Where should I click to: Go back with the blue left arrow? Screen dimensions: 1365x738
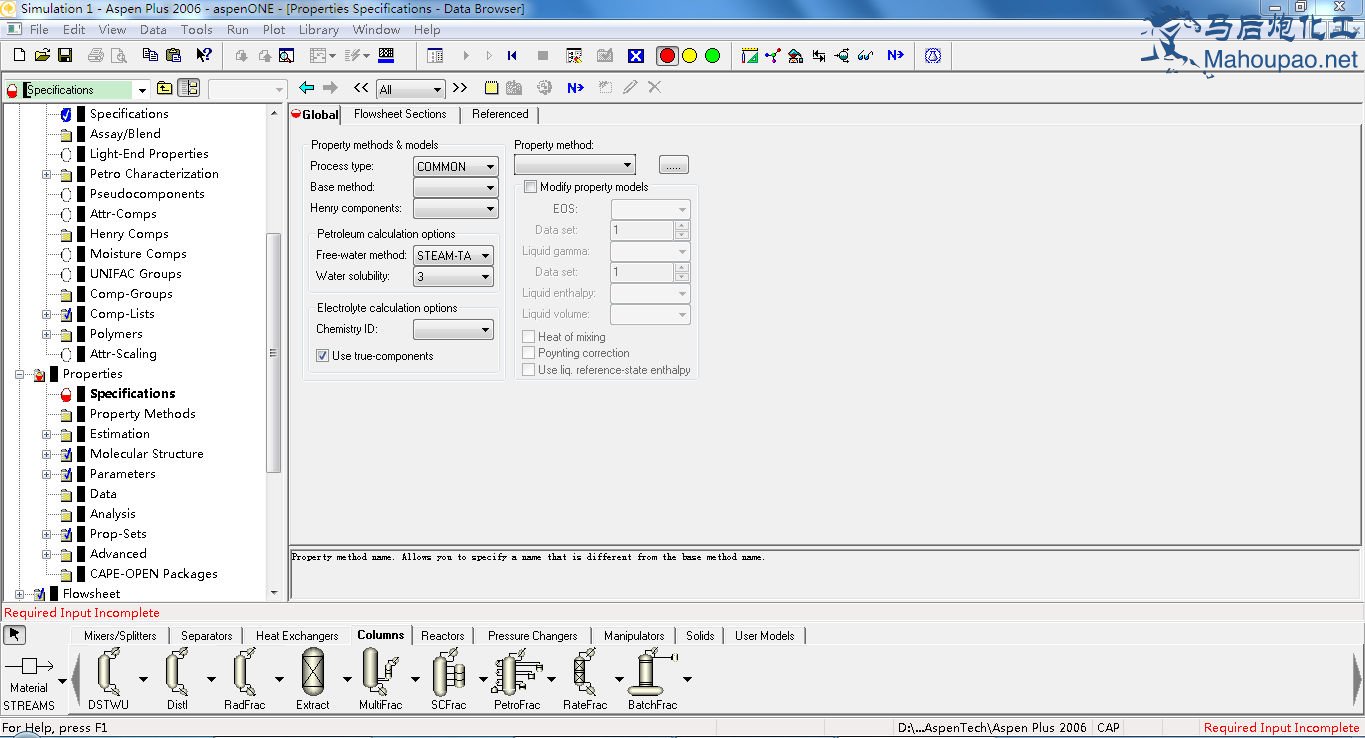pyautogui.click(x=307, y=88)
